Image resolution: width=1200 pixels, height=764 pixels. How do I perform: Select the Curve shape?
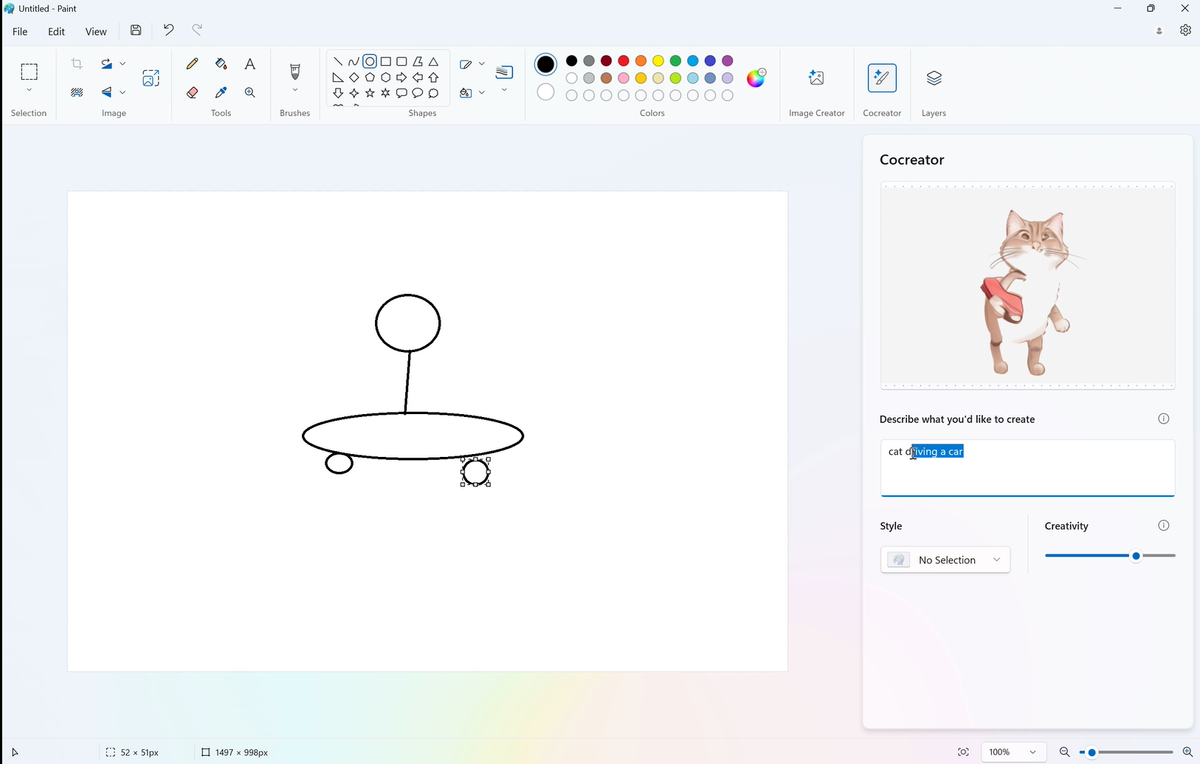coord(354,62)
